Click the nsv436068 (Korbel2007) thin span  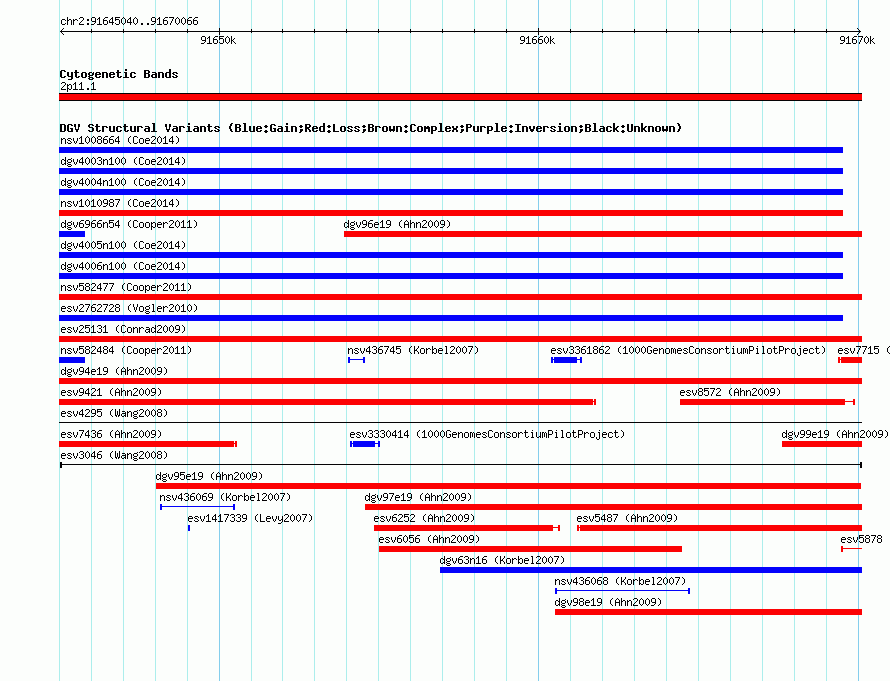[622, 591]
